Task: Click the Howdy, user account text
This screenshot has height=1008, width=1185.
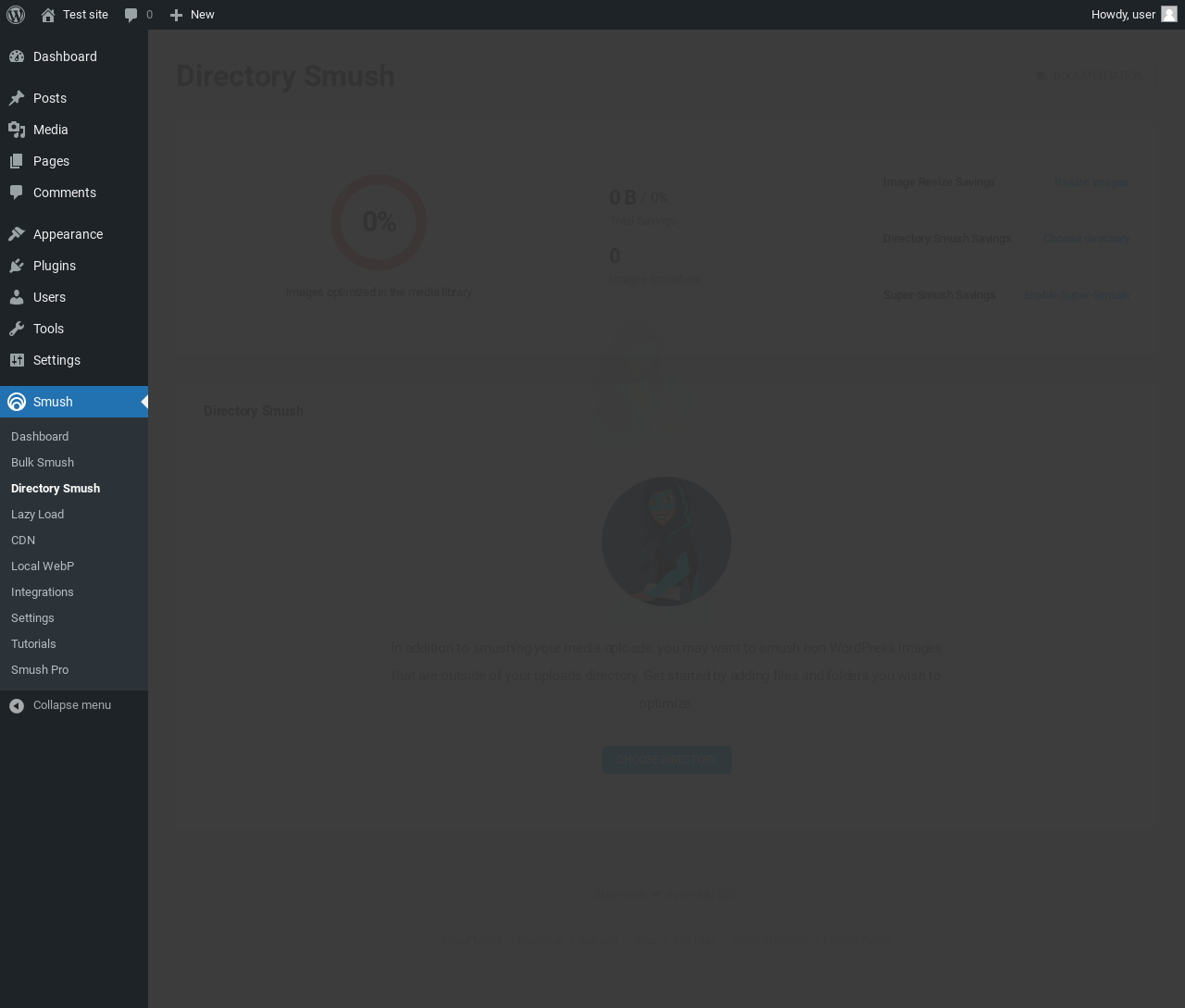Action: point(1123,15)
